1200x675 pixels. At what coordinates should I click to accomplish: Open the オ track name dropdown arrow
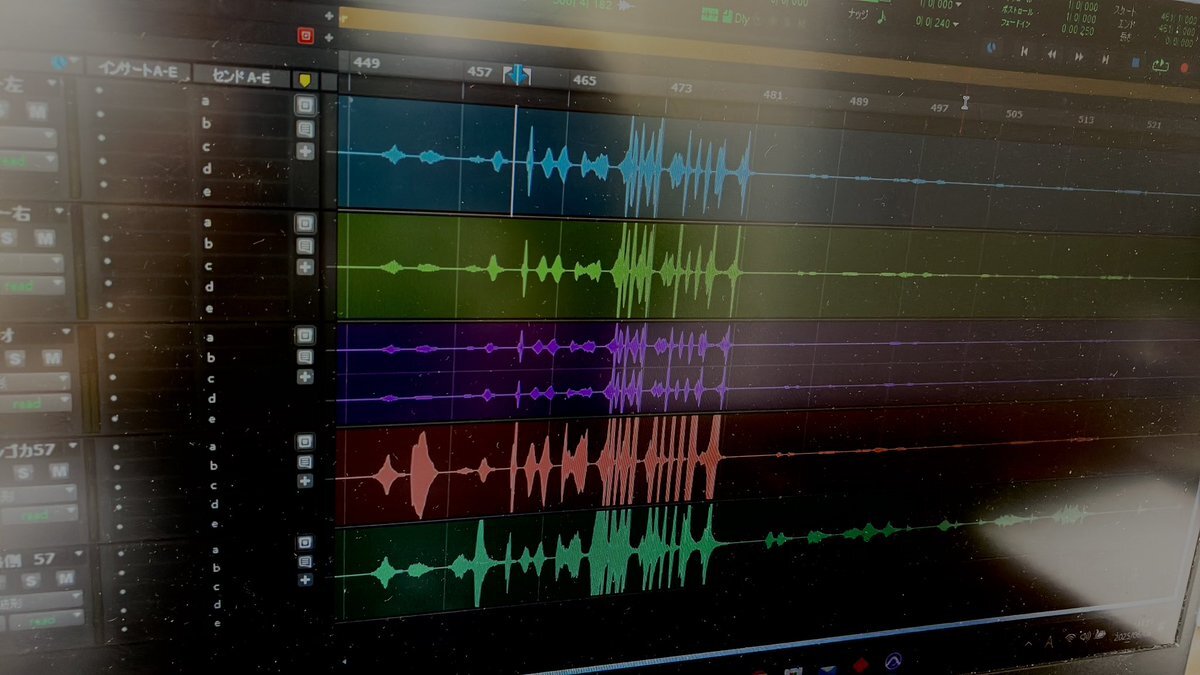[x=66, y=332]
